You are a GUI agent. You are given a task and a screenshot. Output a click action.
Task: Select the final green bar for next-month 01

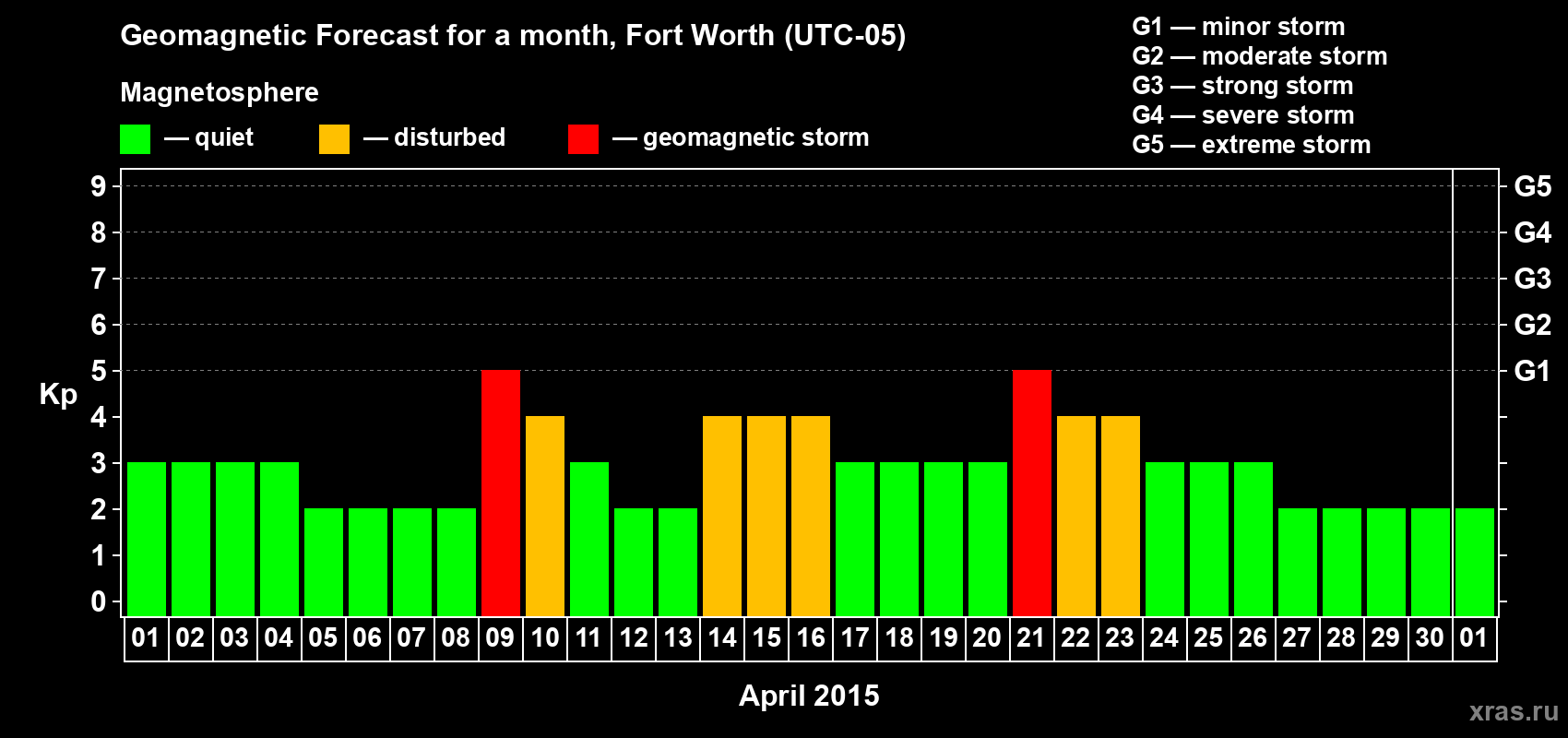(1475, 563)
